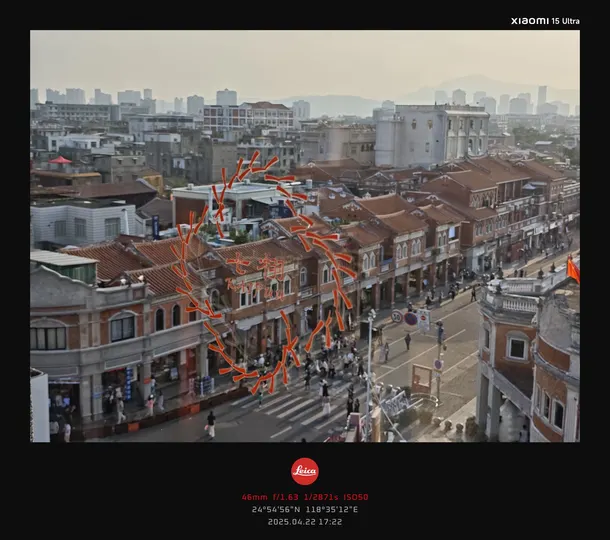Click the round traffic signs on pole

(410, 318)
